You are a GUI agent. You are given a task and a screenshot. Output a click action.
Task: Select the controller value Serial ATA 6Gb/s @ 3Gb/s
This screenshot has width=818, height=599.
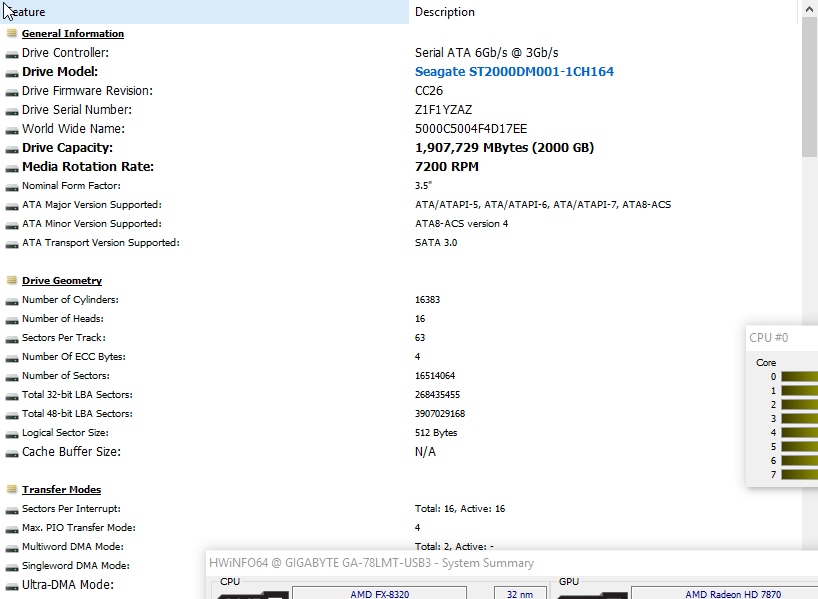pos(487,53)
